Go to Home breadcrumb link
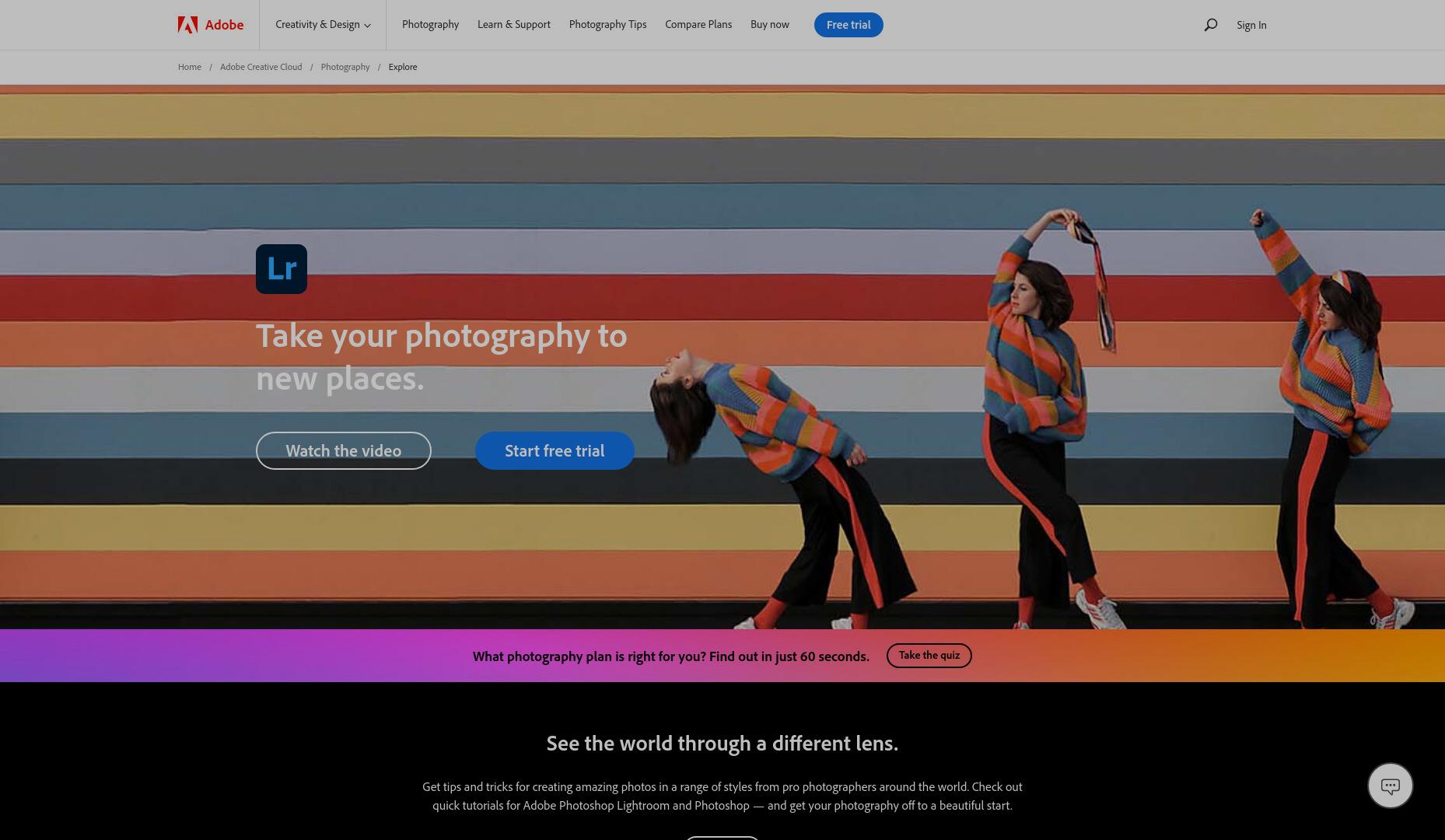Screen dimensions: 1445x840 click(190, 67)
